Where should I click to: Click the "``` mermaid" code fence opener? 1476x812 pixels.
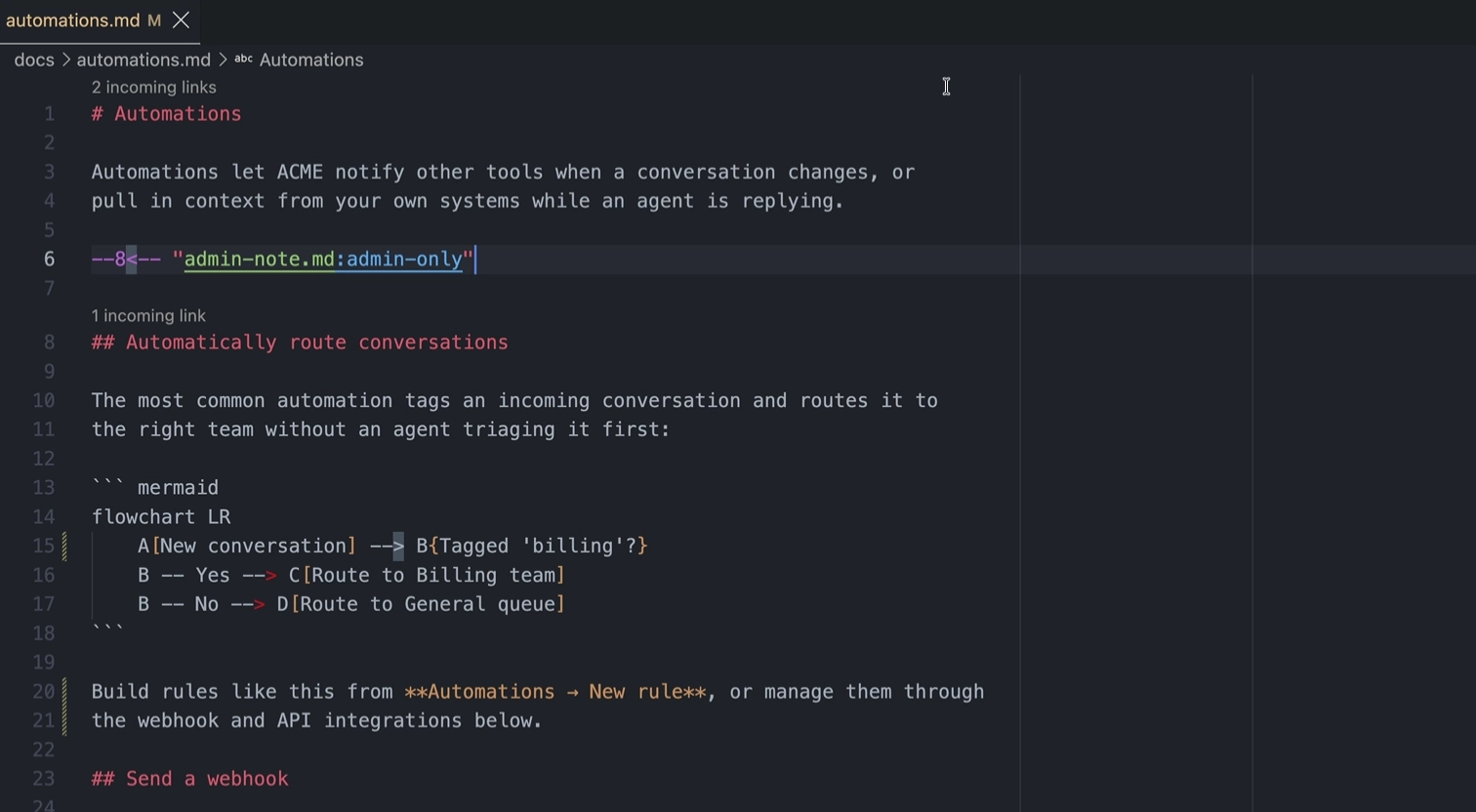tap(155, 487)
